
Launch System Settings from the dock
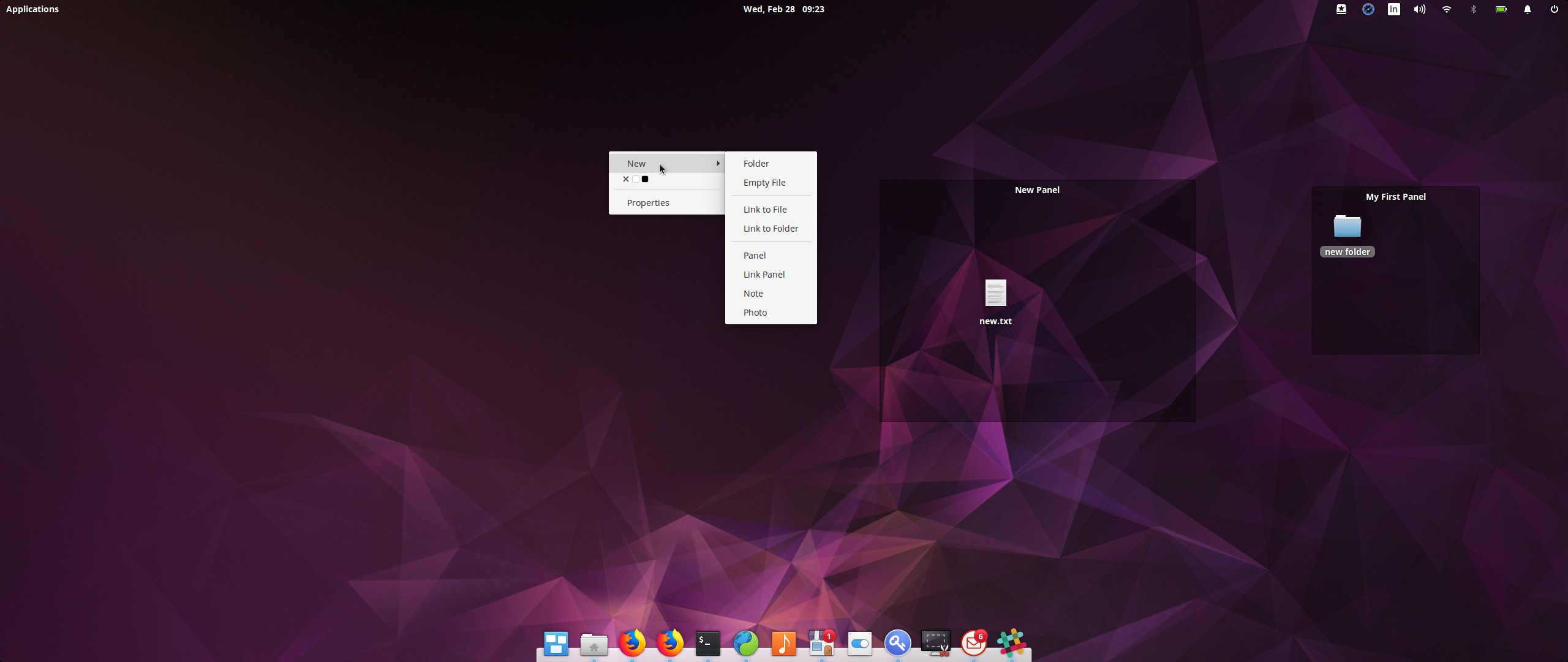tap(859, 644)
